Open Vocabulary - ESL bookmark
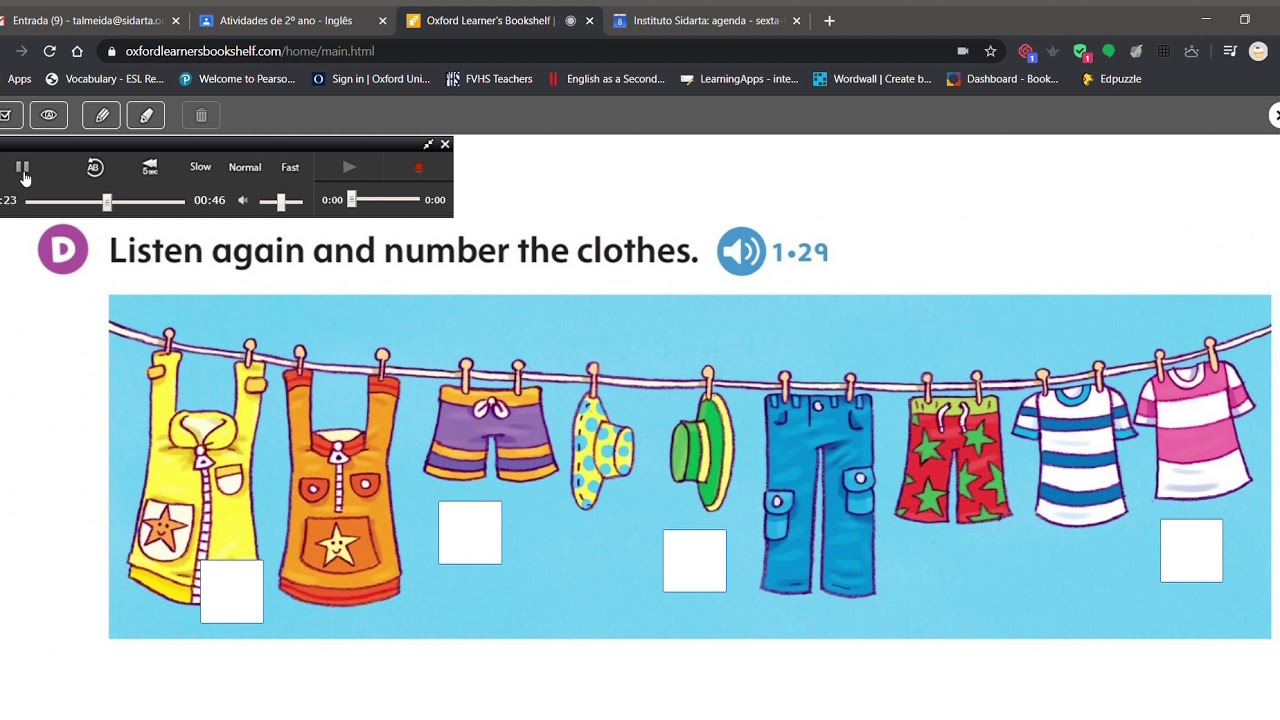1280x720 pixels. (x=105, y=79)
